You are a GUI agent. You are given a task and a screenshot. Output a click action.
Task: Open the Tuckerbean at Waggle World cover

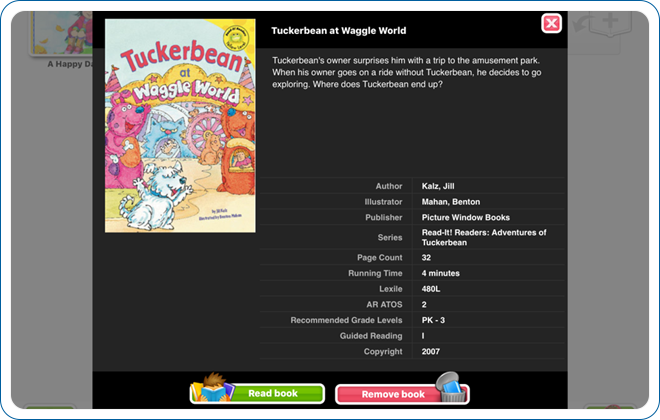pyautogui.click(x=180, y=125)
